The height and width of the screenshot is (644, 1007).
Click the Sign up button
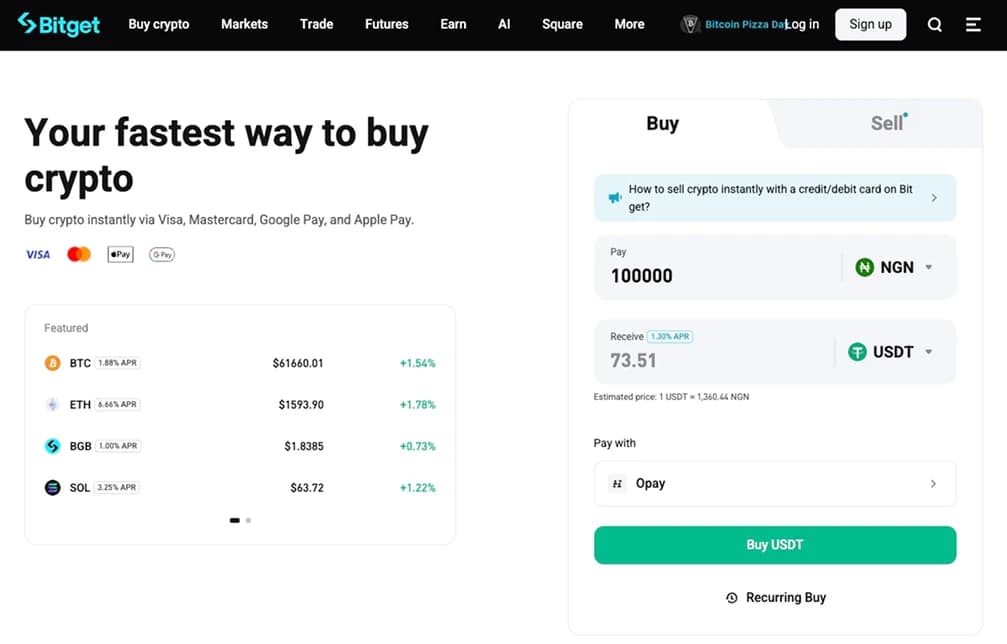click(x=870, y=24)
